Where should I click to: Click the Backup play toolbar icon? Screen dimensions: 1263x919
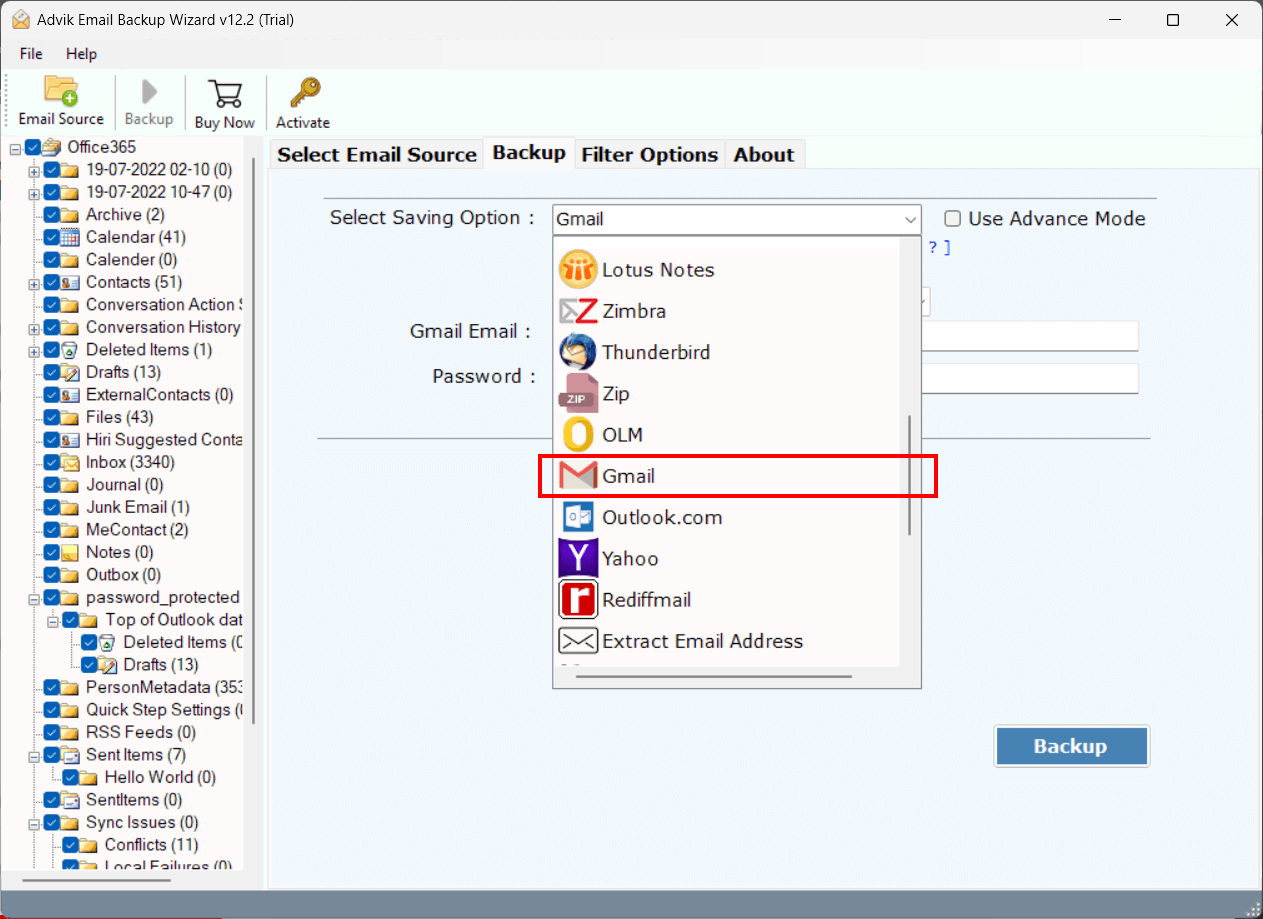[x=149, y=92]
